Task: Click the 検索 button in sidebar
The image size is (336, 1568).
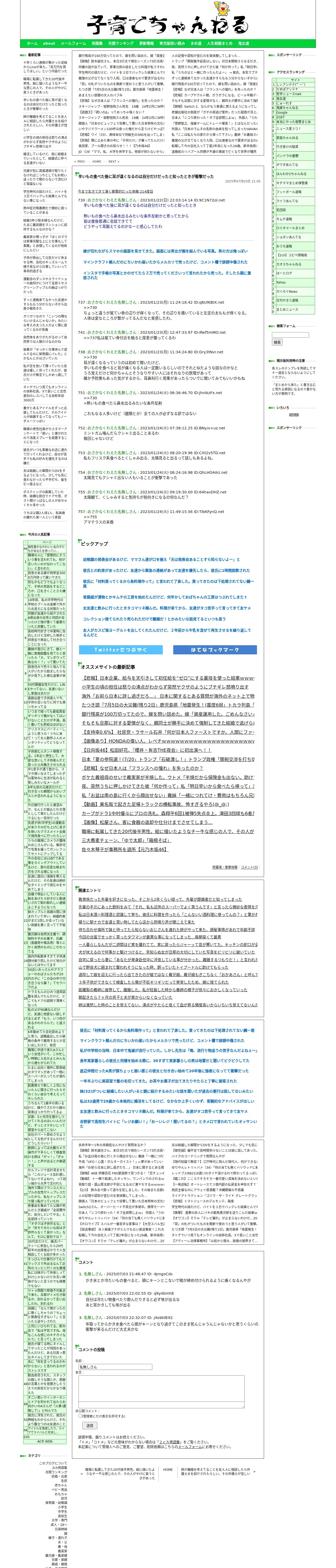Action: click(277, 342)
